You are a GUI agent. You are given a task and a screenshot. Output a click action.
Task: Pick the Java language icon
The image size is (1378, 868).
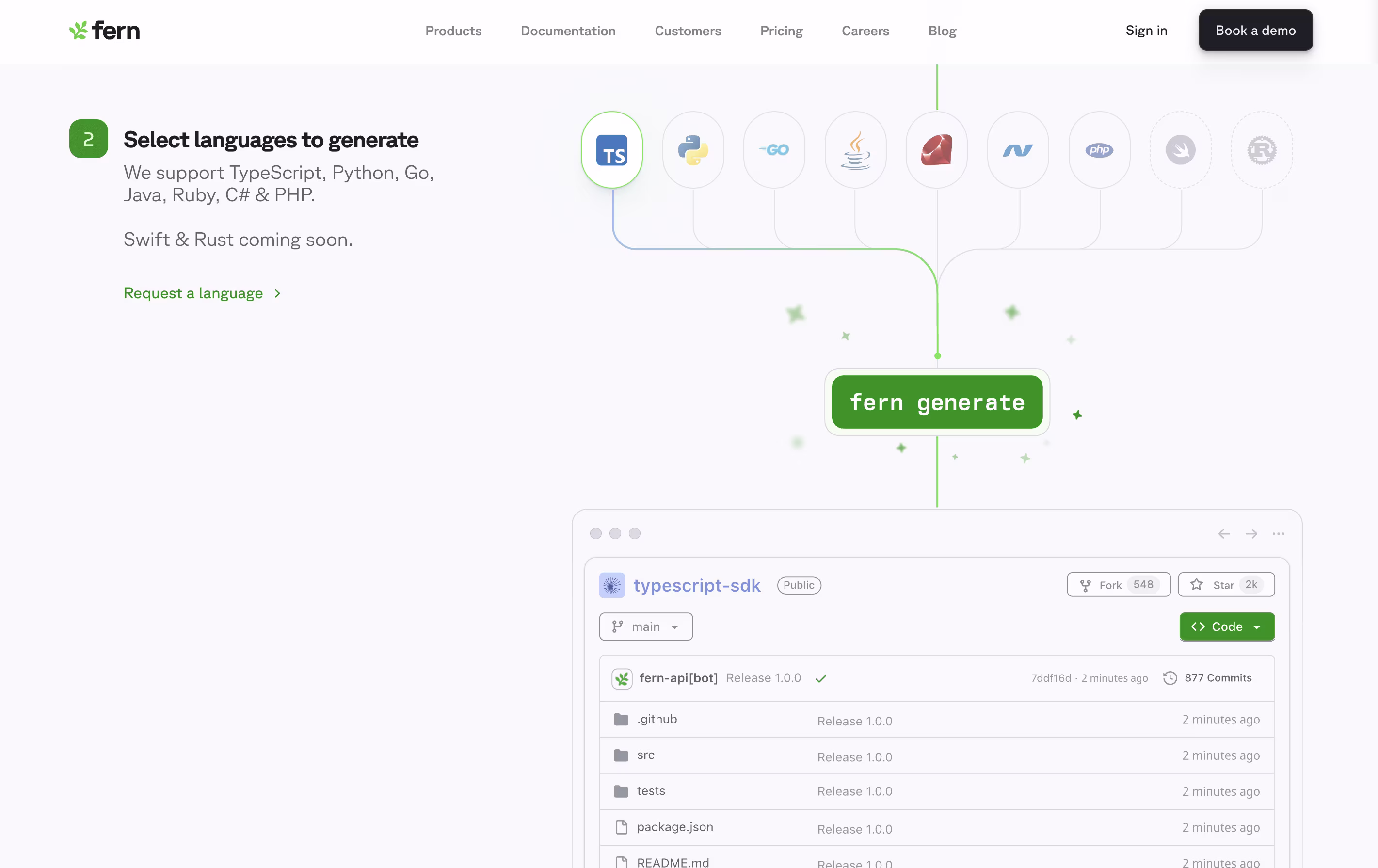855,150
